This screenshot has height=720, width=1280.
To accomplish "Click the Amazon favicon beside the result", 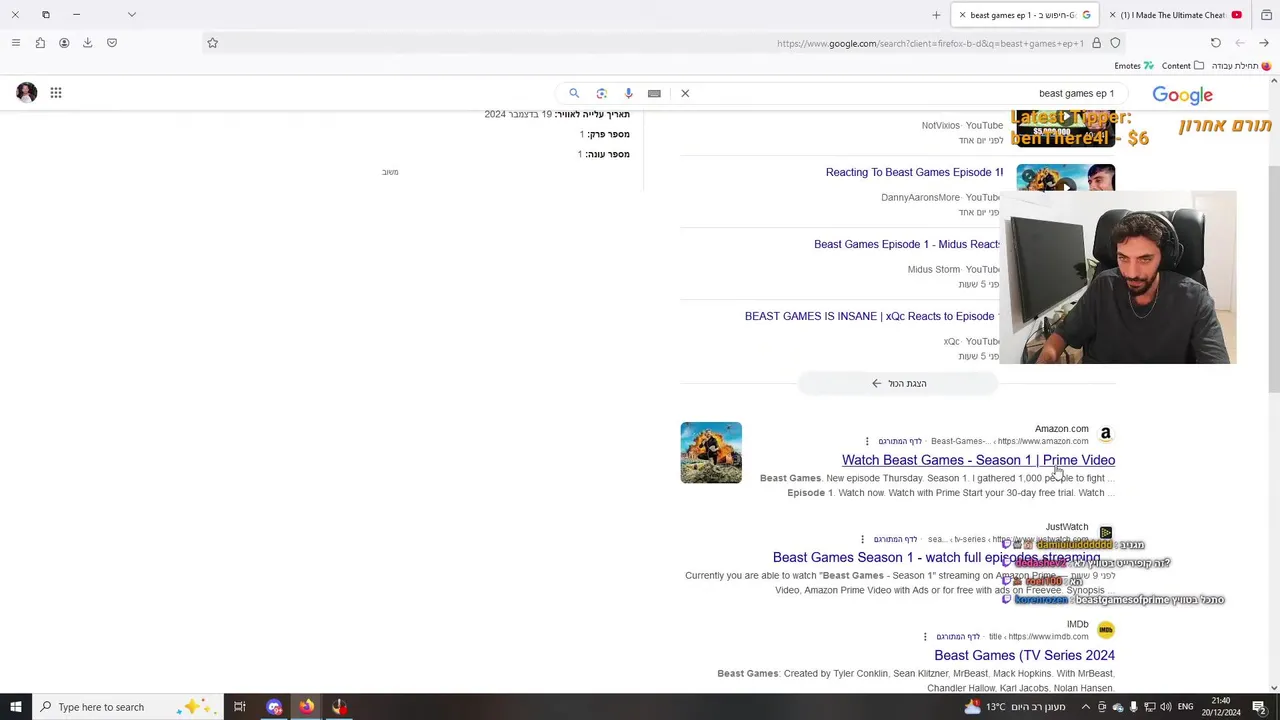I will [1105, 434].
